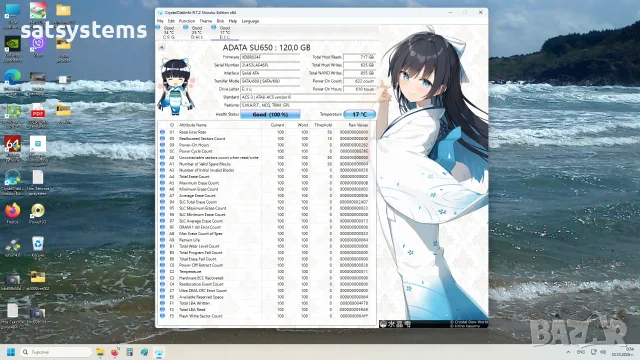Select the CrystalDiskInfo desktop shortcut
The width and height of the screenshot is (640, 360).
(x=13, y=182)
